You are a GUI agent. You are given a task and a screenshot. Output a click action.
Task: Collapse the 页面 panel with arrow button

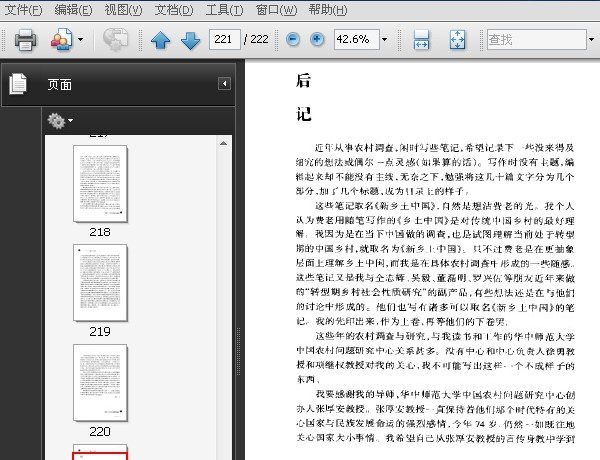click(x=224, y=83)
